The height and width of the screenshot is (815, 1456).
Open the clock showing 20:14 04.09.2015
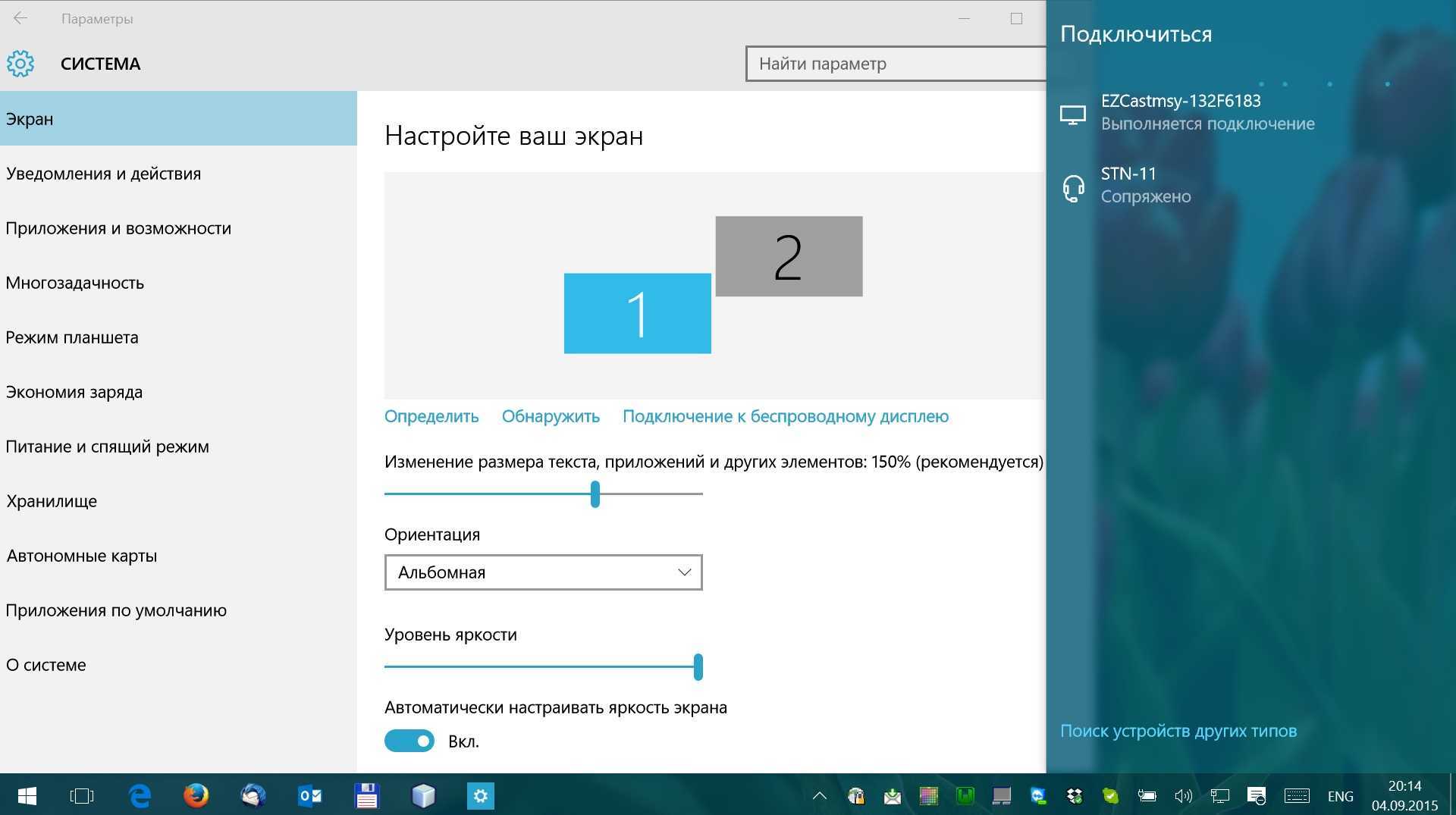click(1404, 796)
